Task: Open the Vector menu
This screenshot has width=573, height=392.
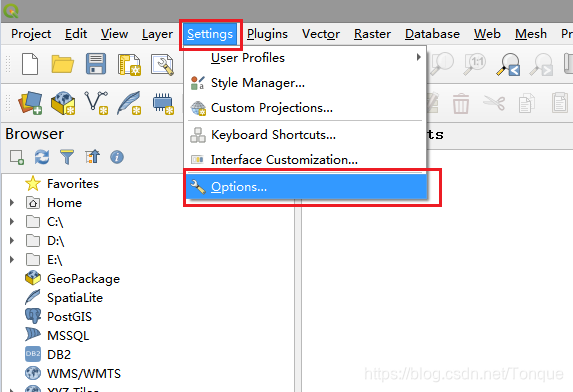Action: pyautogui.click(x=321, y=34)
